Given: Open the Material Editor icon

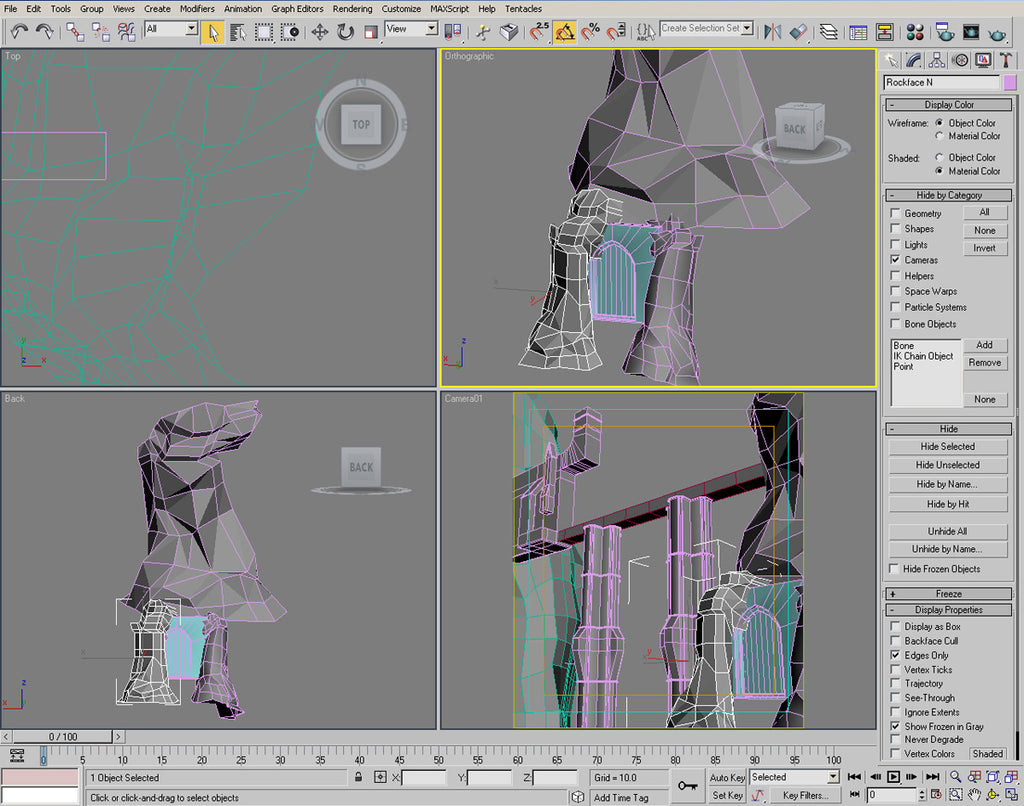Looking at the screenshot, I should 914,31.
